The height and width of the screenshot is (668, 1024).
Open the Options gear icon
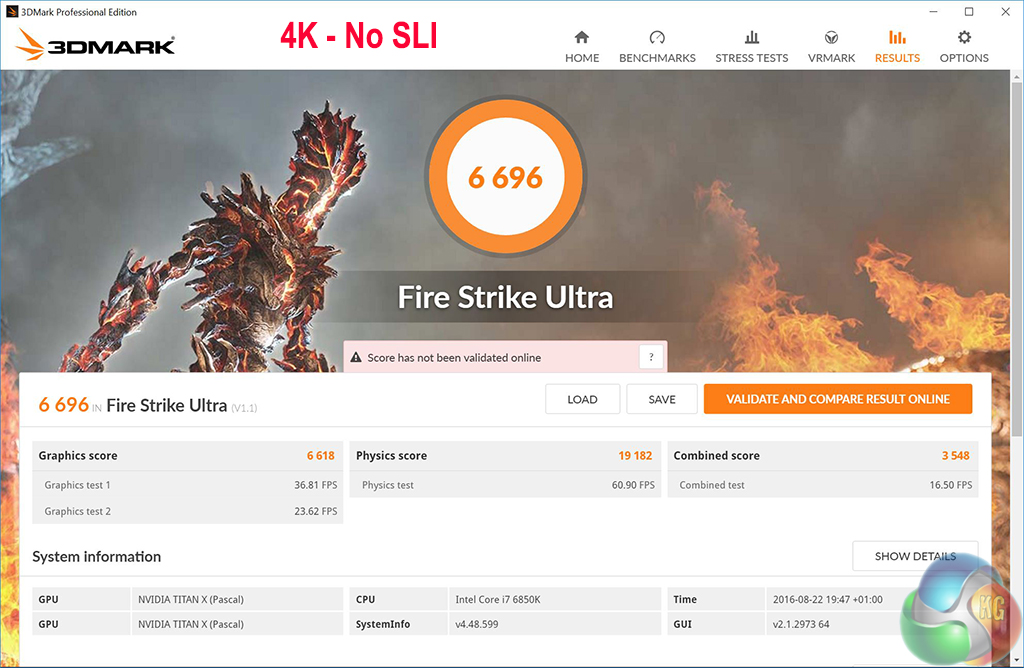964,37
